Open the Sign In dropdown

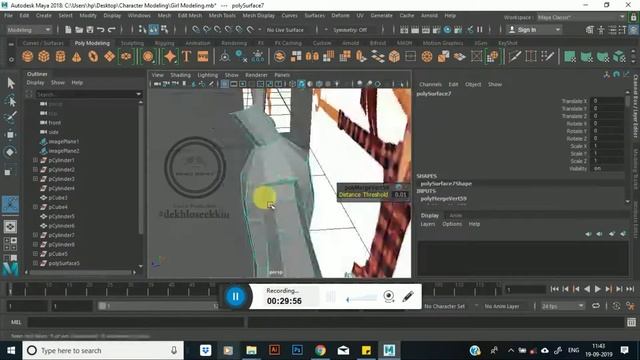coord(534,30)
